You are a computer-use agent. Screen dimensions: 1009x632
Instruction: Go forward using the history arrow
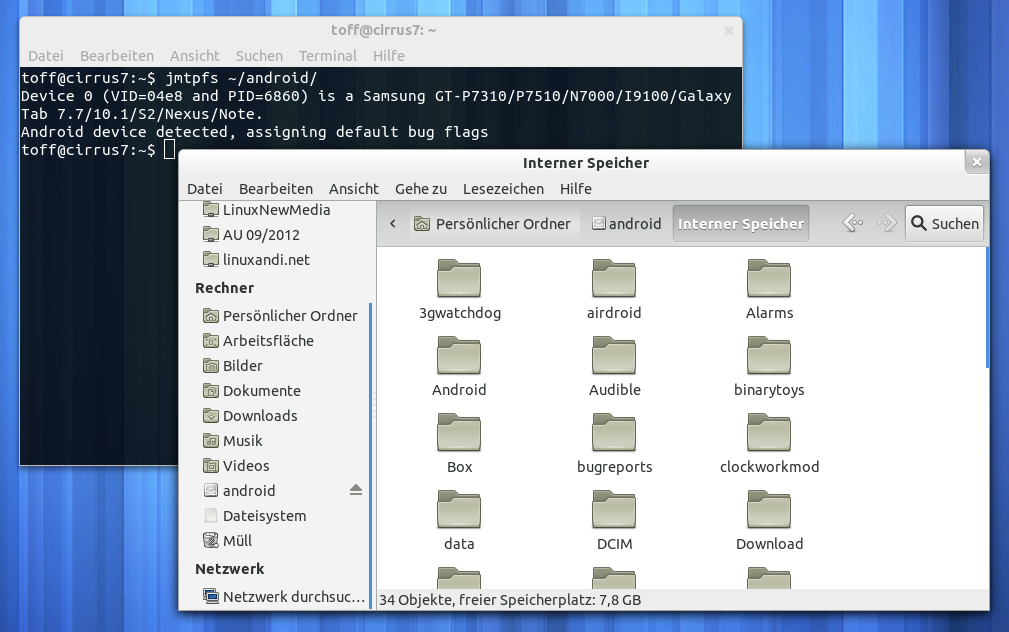point(886,224)
